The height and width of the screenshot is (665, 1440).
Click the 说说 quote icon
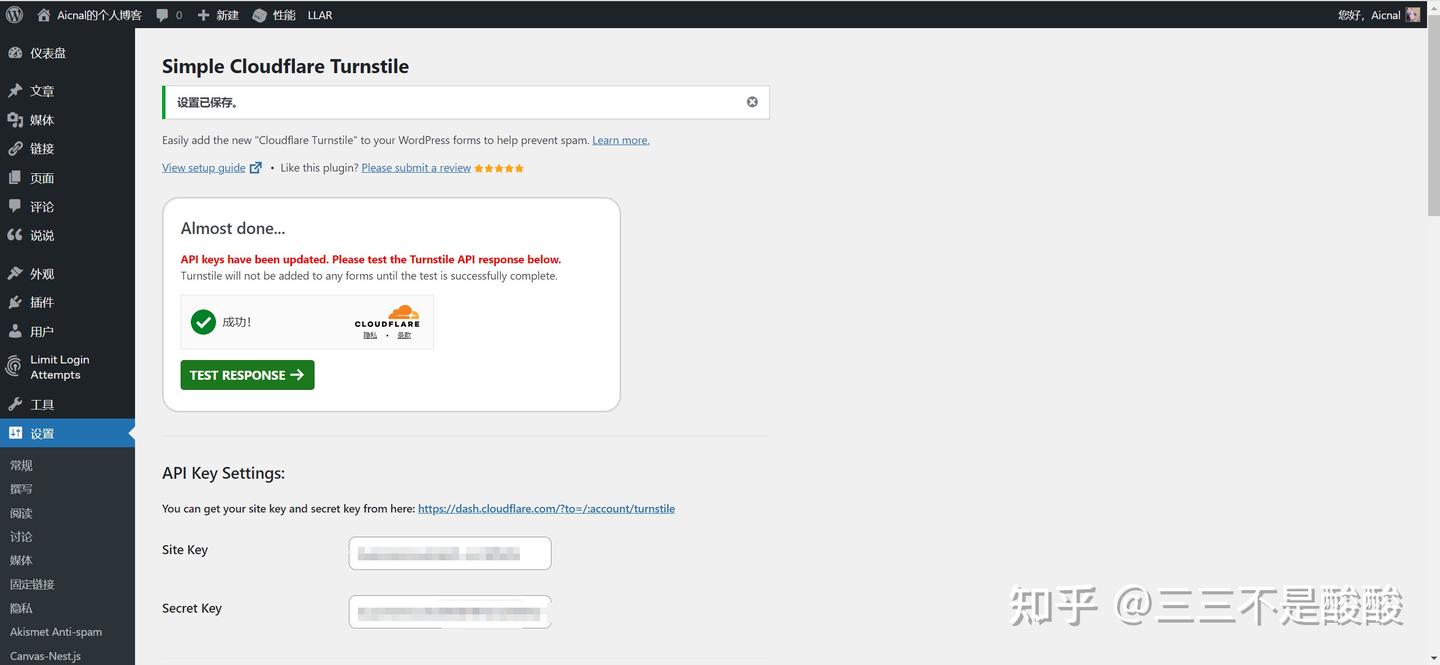click(15, 236)
